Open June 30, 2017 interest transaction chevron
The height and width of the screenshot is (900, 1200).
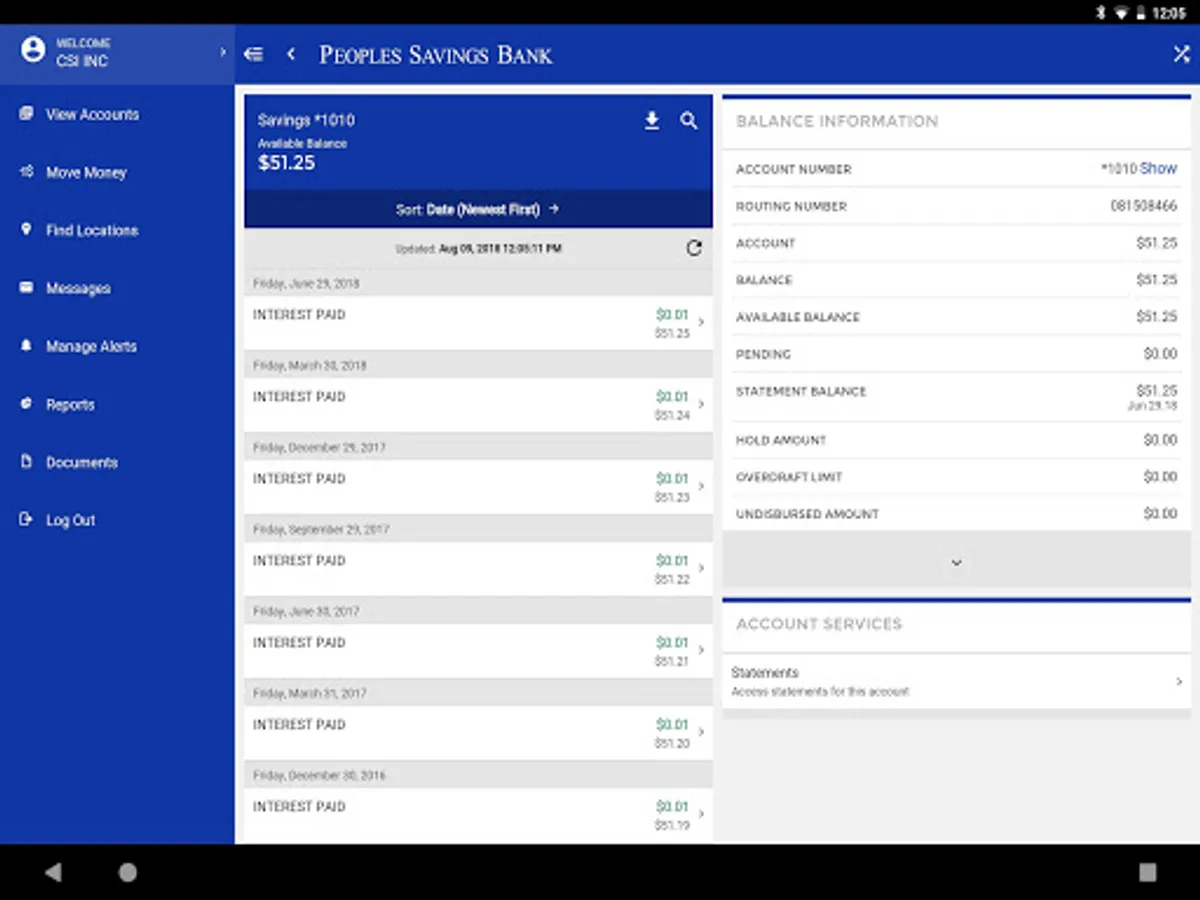click(x=701, y=650)
